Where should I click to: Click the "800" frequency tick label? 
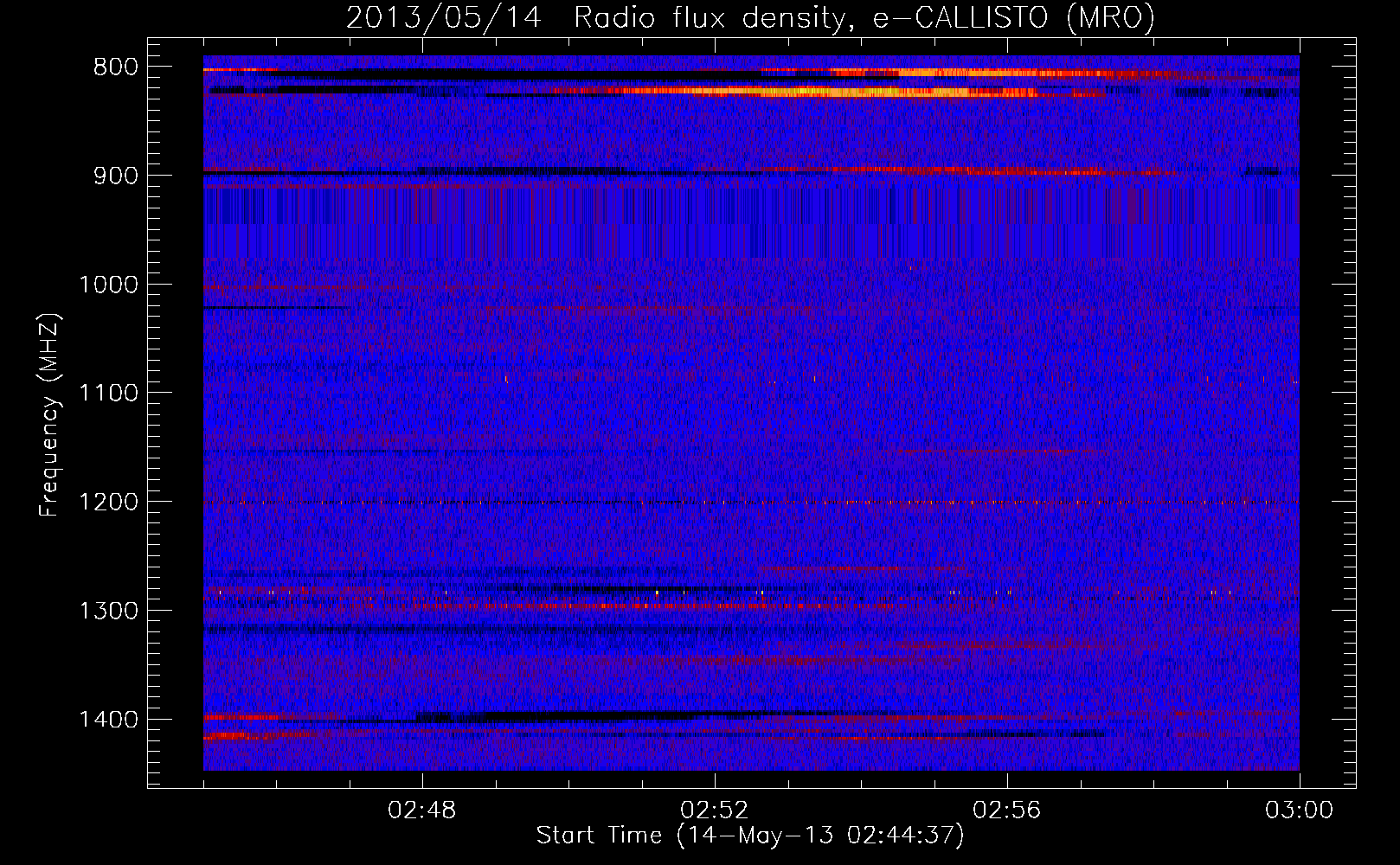pyautogui.click(x=115, y=67)
